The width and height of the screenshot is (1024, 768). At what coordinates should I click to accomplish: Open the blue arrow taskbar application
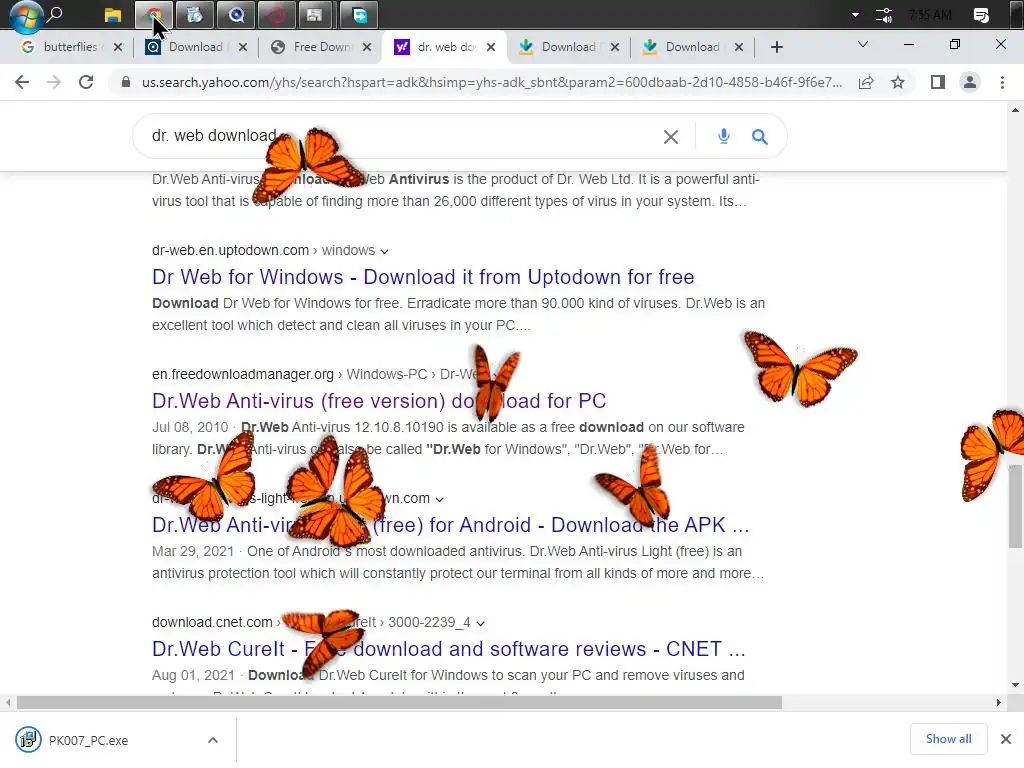[359, 14]
